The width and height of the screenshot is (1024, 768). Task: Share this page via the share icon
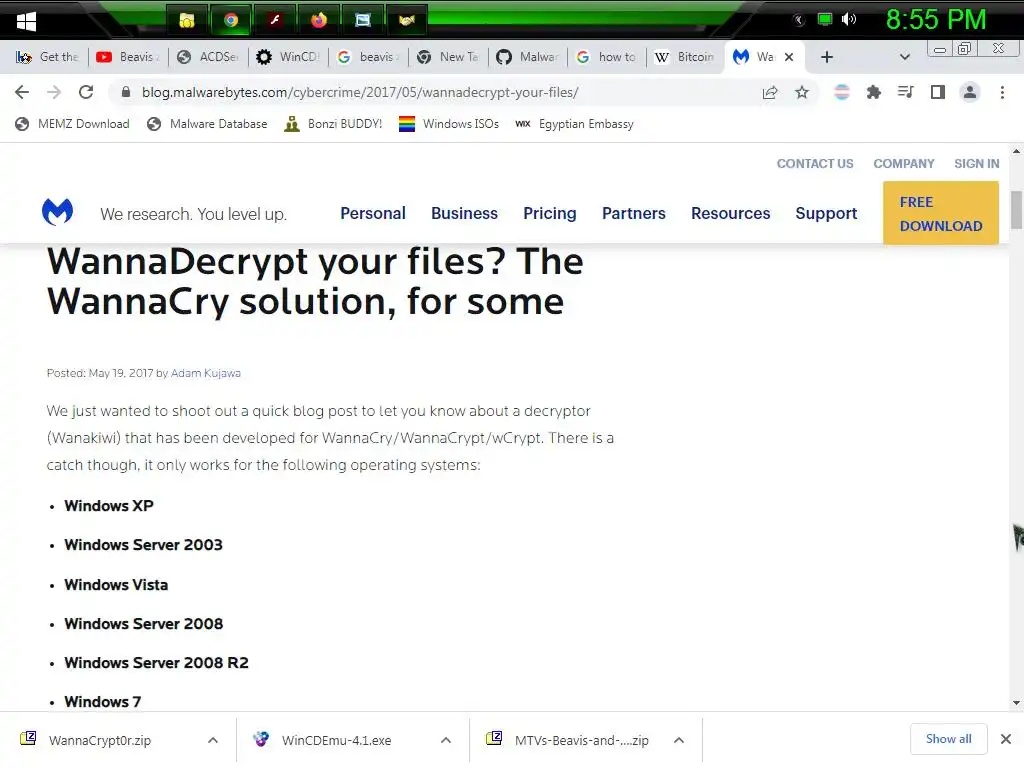[770, 92]
